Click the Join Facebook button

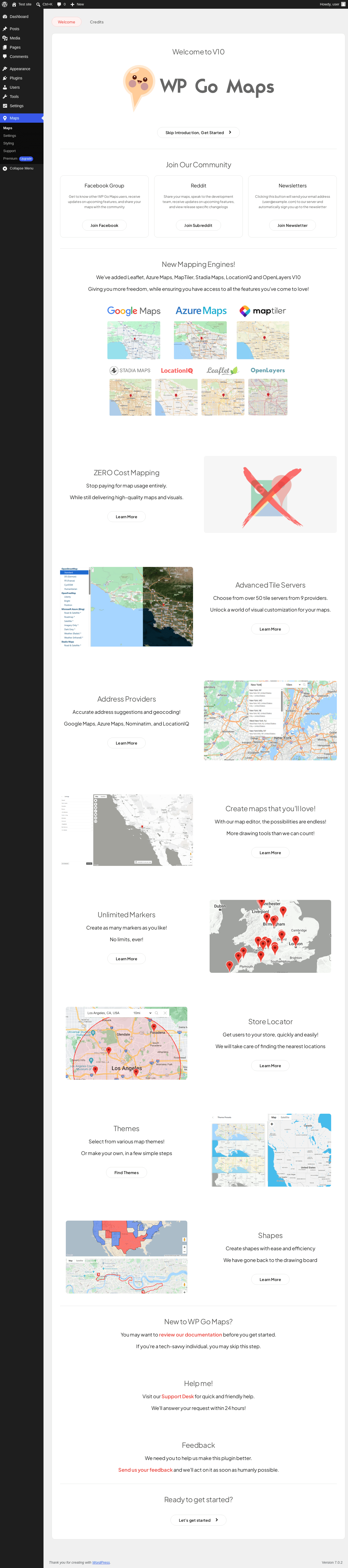[x=105, y=226]
